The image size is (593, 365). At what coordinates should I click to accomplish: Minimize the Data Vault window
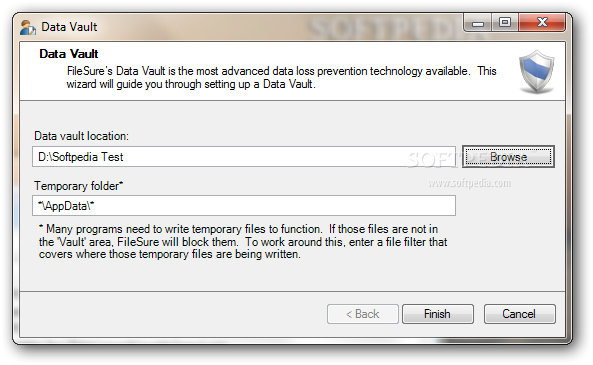pos(478,23)
